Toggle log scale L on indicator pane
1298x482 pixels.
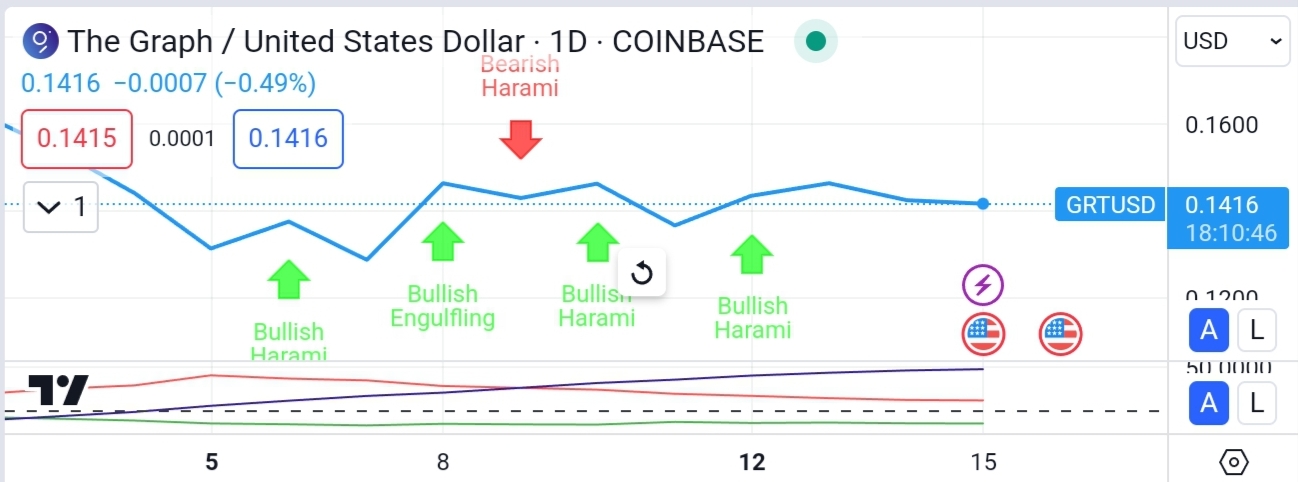tap(1257, 404)
